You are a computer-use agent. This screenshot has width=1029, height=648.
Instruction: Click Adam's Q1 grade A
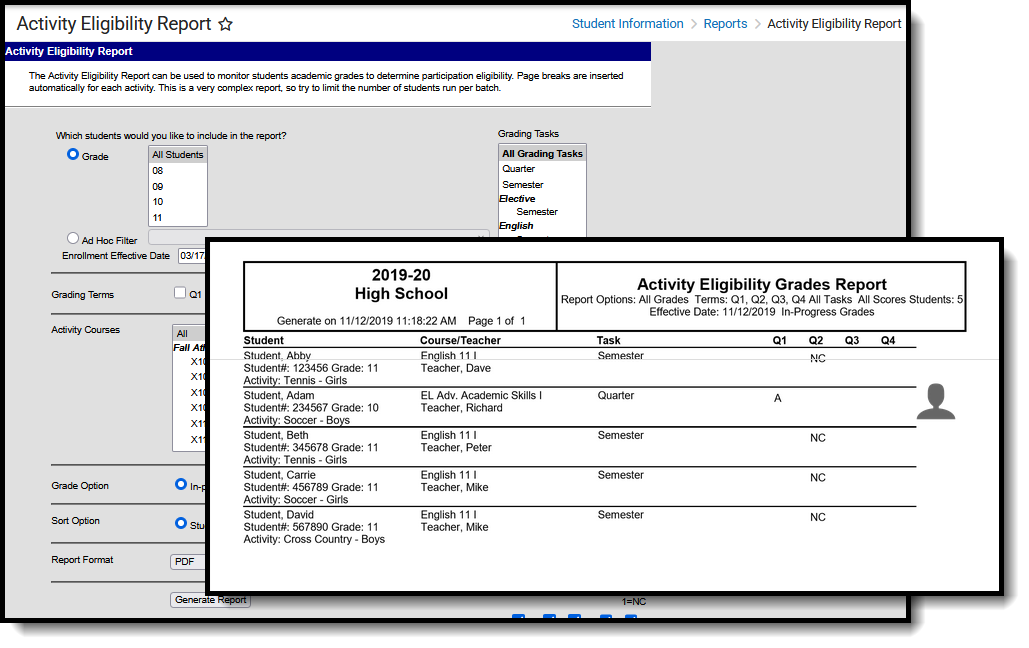[x=778, y=398]
